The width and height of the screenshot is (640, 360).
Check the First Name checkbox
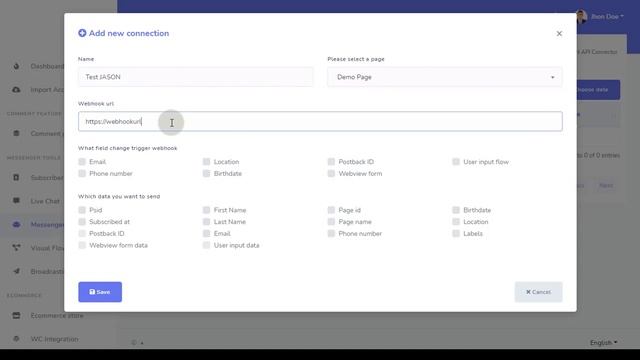coord(207,210)
